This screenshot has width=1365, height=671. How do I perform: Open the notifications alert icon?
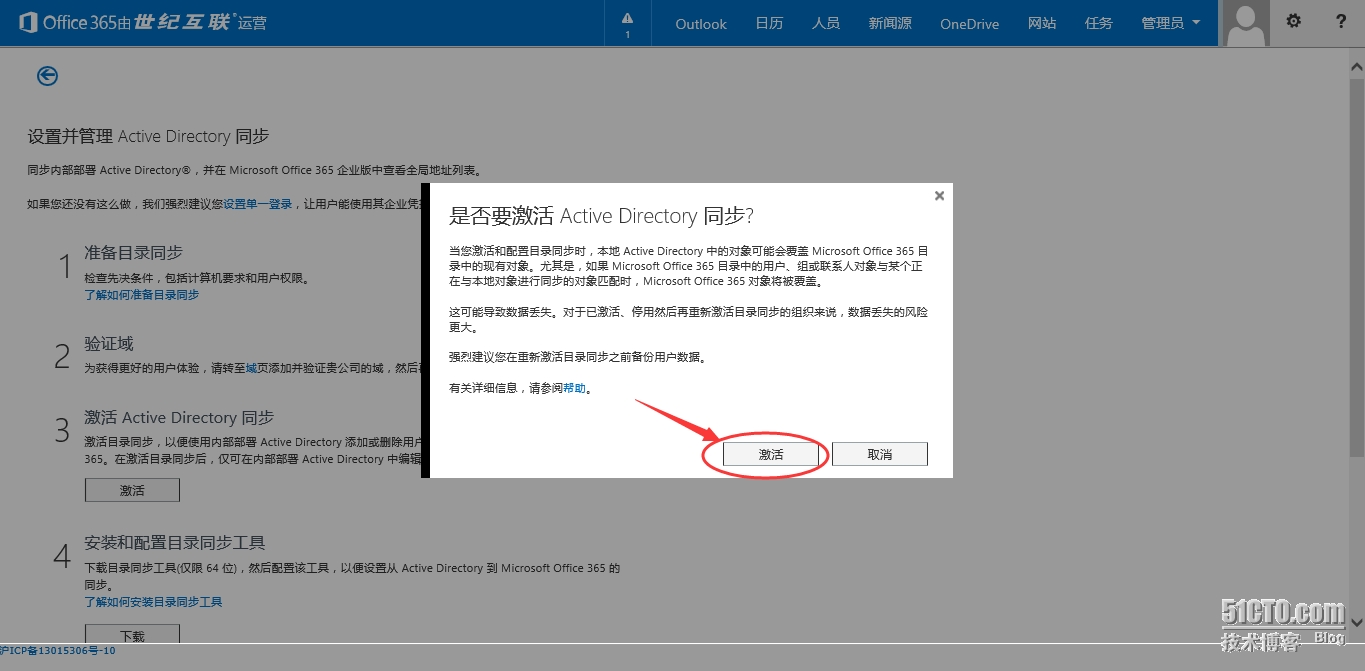click(x=627, y=23)
